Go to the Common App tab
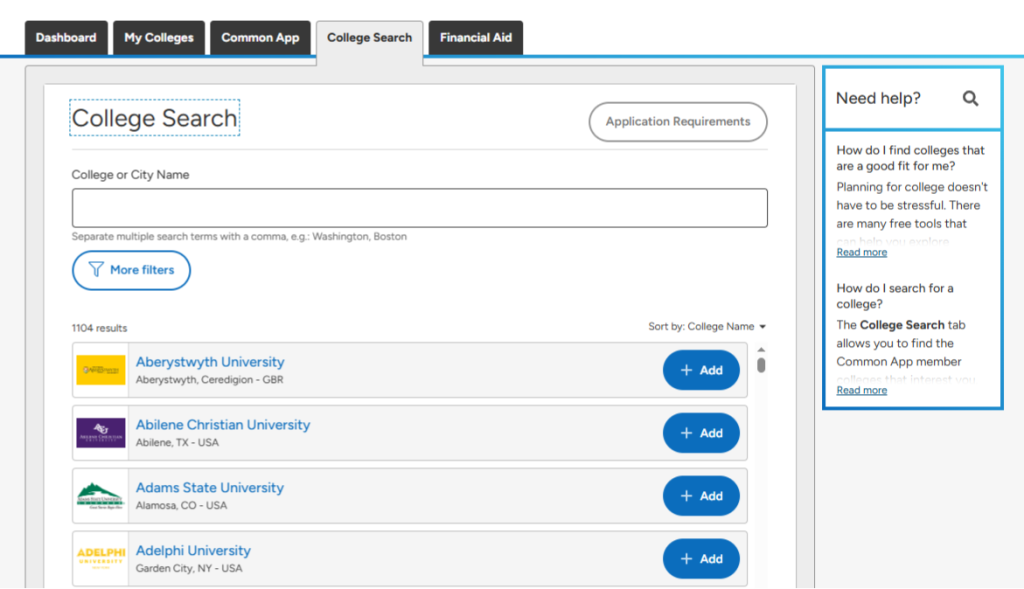Image resolution: width=1024 pixels, height=589 pixels. (260, 38)
